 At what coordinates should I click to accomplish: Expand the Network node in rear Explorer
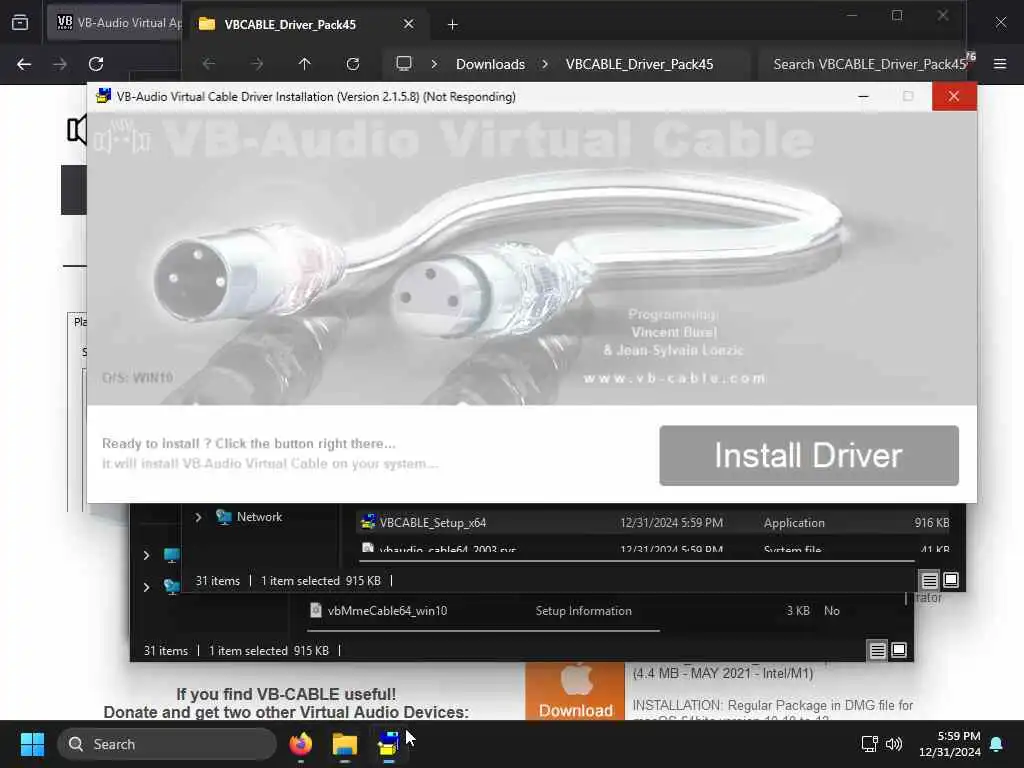(146, 587)
